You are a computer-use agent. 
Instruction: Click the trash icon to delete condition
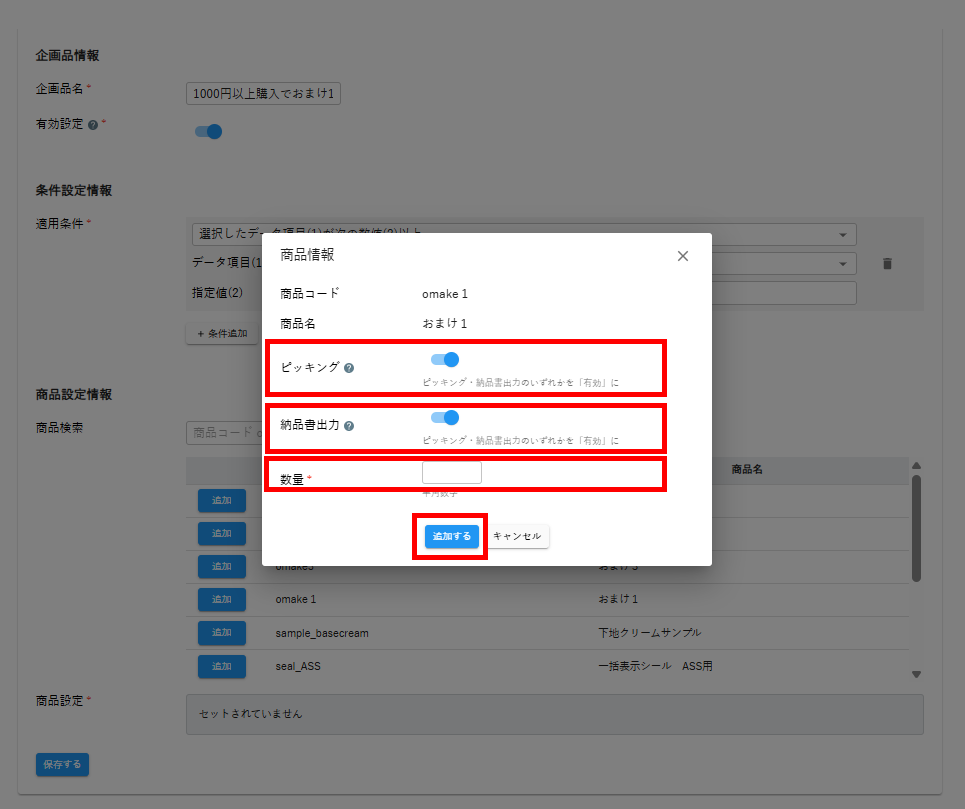[886, 264]
